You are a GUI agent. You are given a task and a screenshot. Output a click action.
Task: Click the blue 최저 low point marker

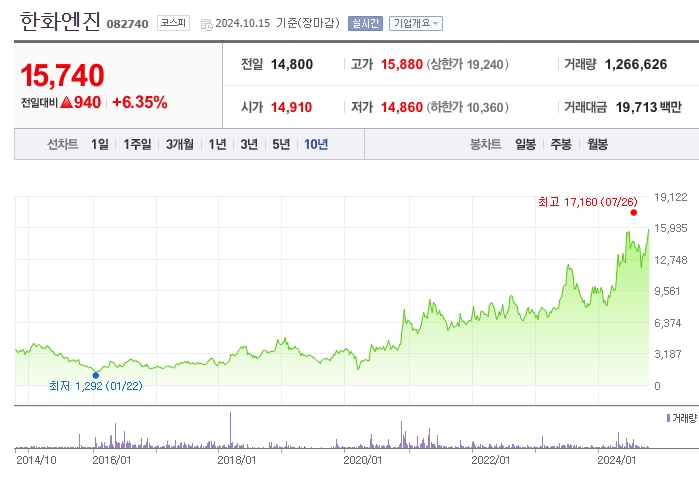(95, 375)
